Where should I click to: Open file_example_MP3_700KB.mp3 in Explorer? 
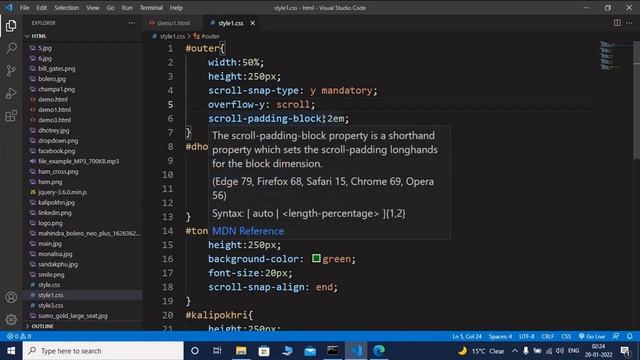(x=78, y=161)
